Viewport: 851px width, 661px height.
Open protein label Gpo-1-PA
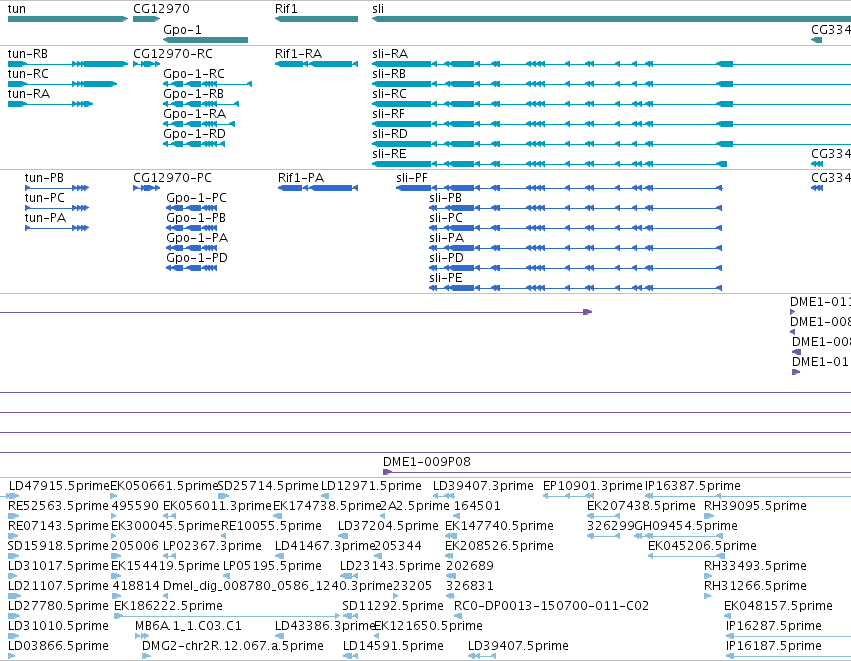tap(197, 238)
